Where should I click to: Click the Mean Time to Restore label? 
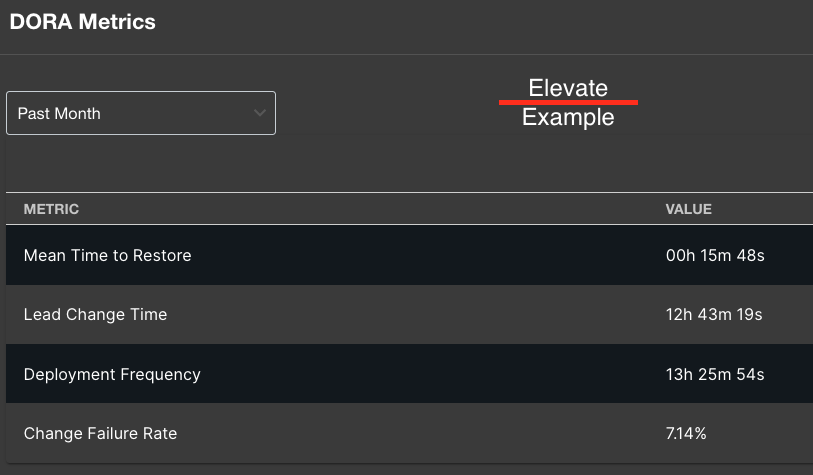tap(107, 255)
